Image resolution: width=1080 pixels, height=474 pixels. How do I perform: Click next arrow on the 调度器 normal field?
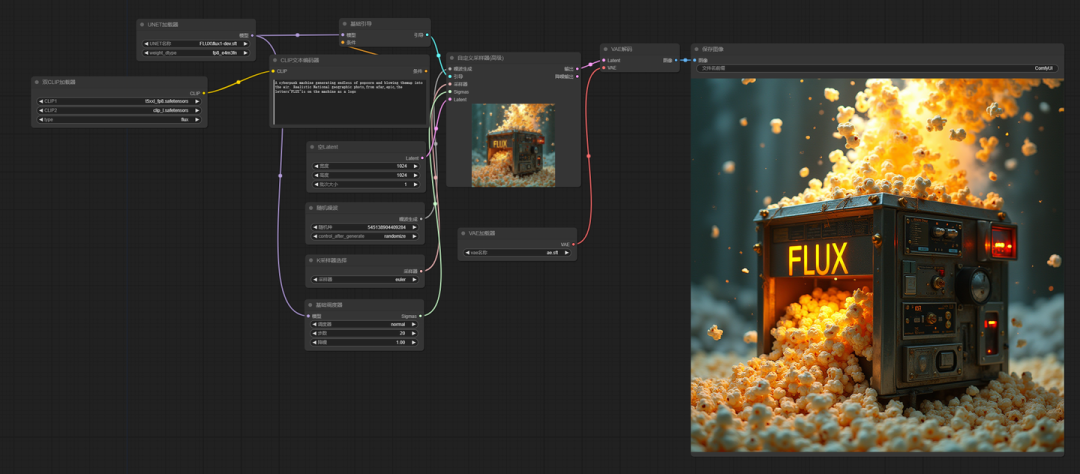tap(414, 324)
